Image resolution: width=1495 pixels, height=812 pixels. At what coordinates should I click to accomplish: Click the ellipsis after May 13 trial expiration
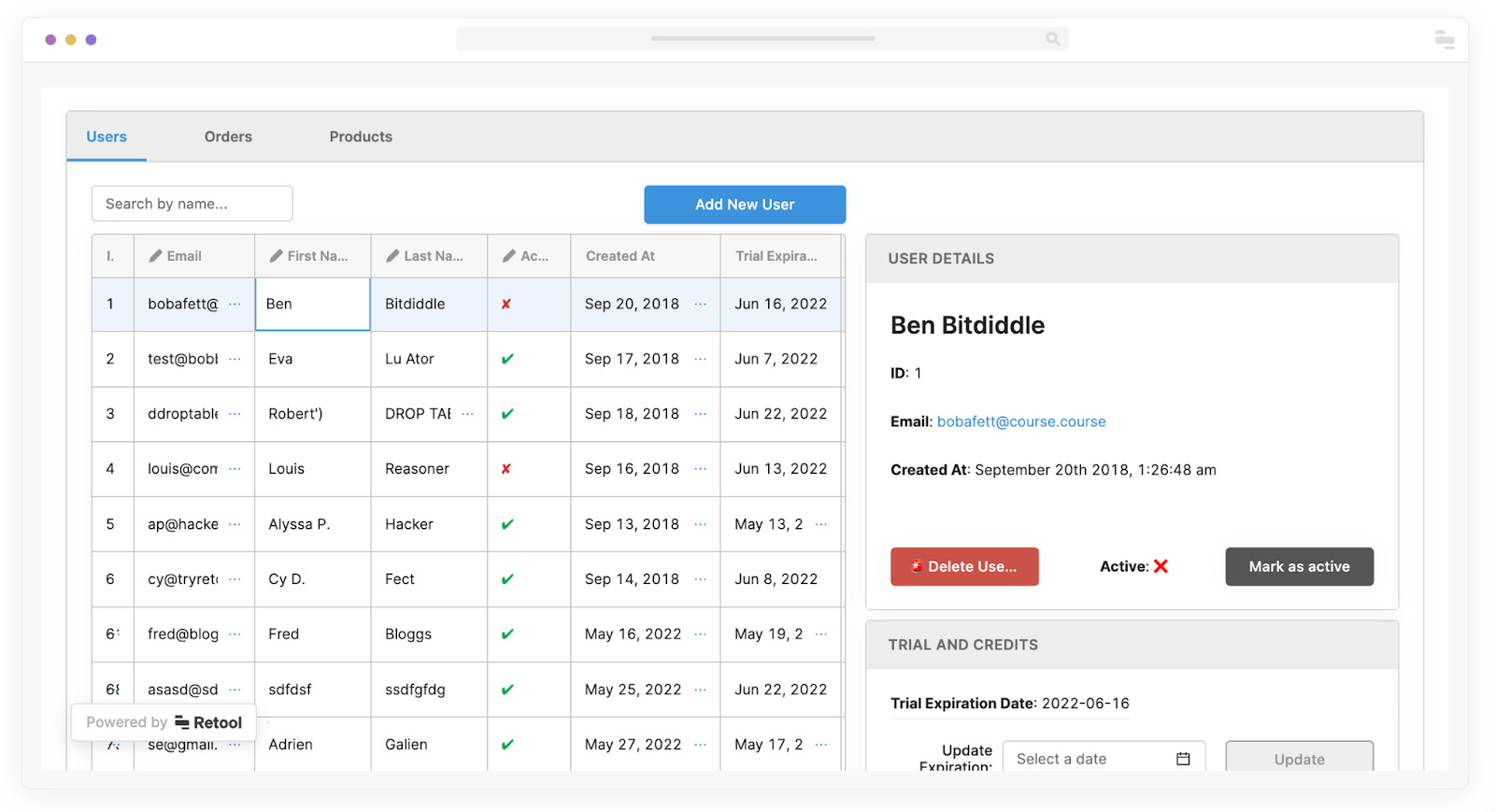(821, 524)
